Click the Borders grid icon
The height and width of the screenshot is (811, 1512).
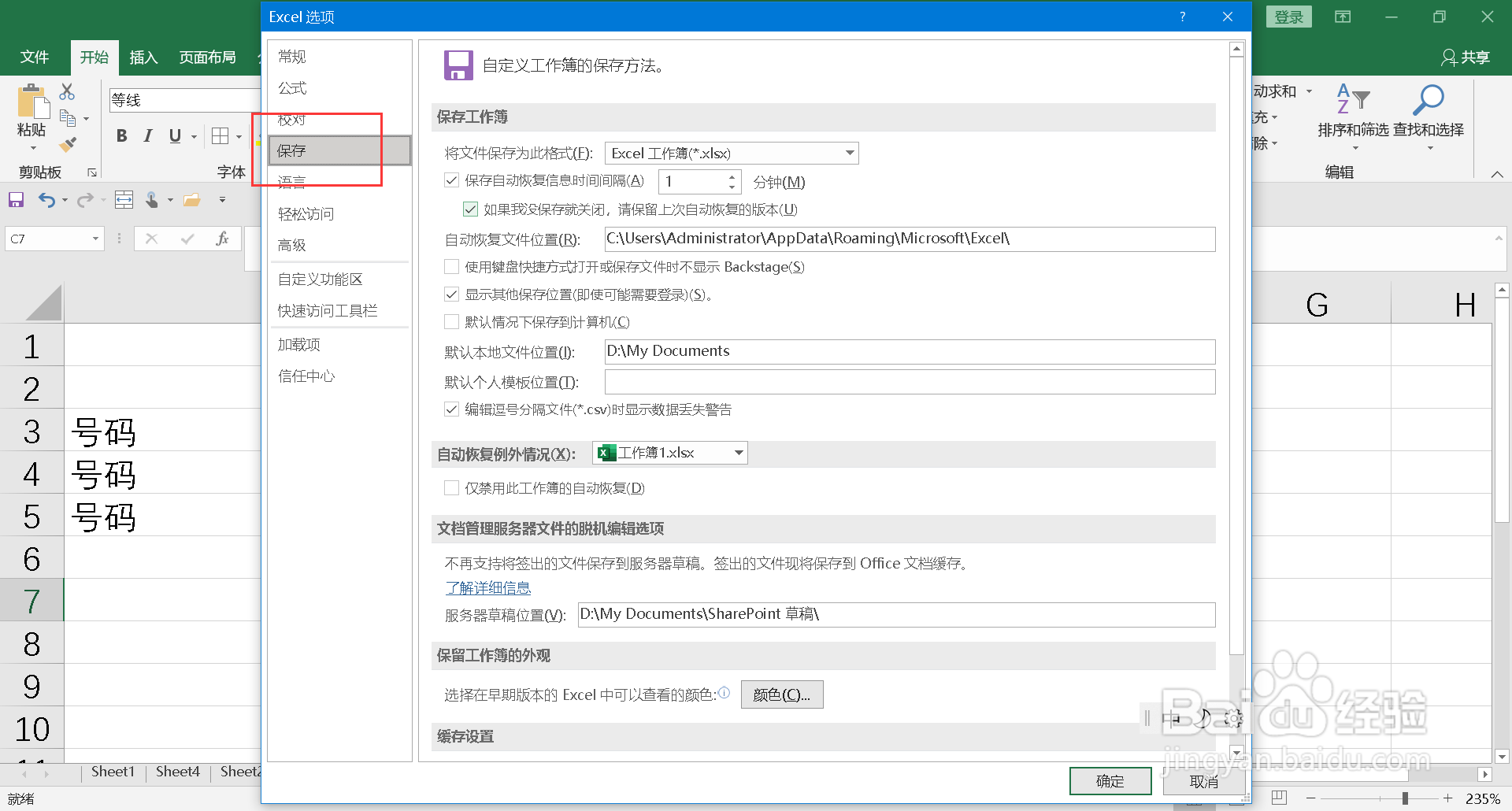pyautogui.click(x=220, y=135)
